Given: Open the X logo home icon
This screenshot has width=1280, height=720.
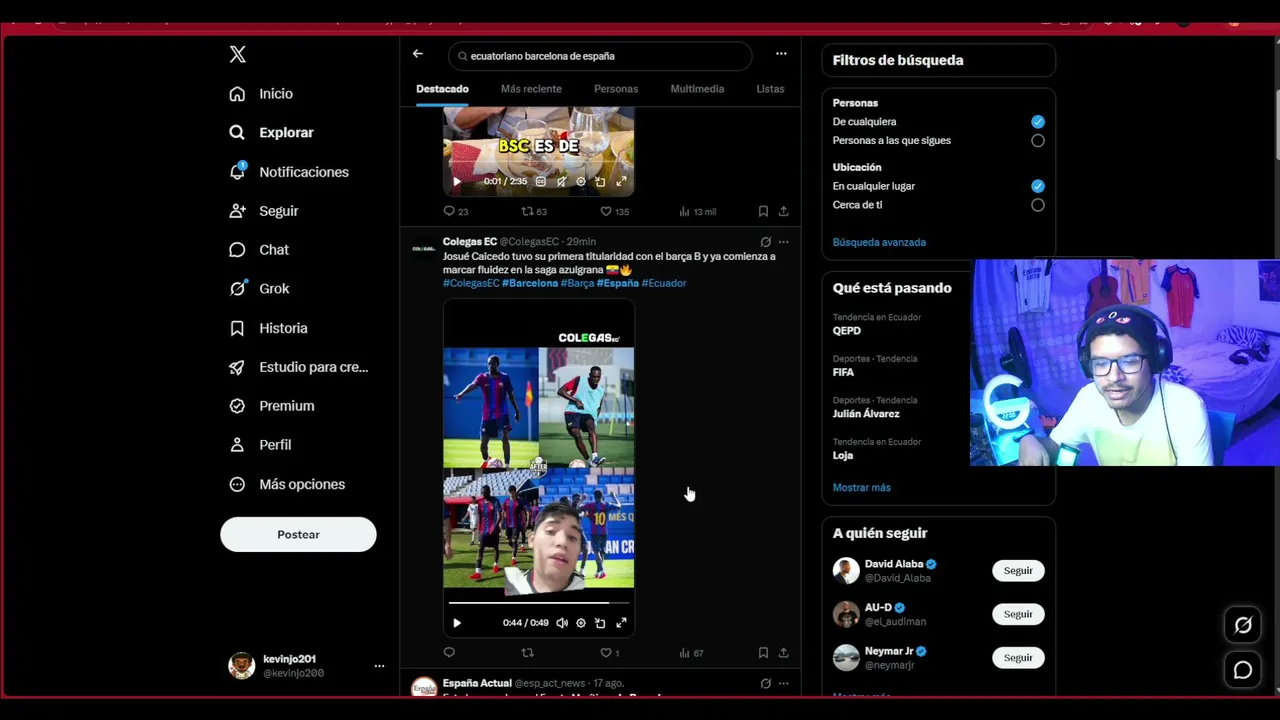Looking at the screenshot, I should (237, 54).
